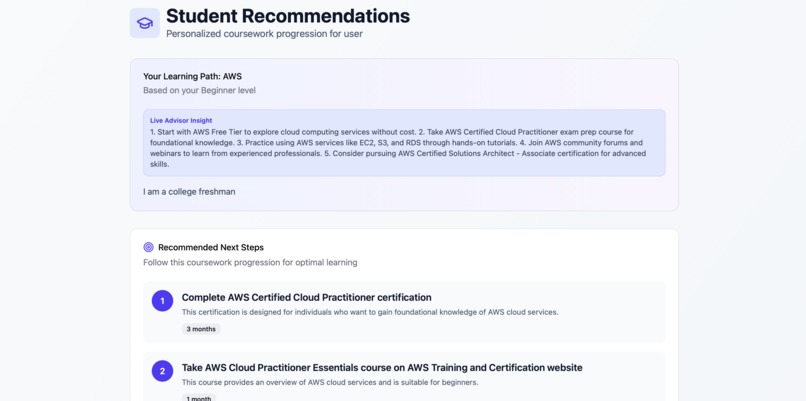Click the graduation cap icon
Image resolution: width=806 pixels, height=401 pixels.
(x=144, y=23)
